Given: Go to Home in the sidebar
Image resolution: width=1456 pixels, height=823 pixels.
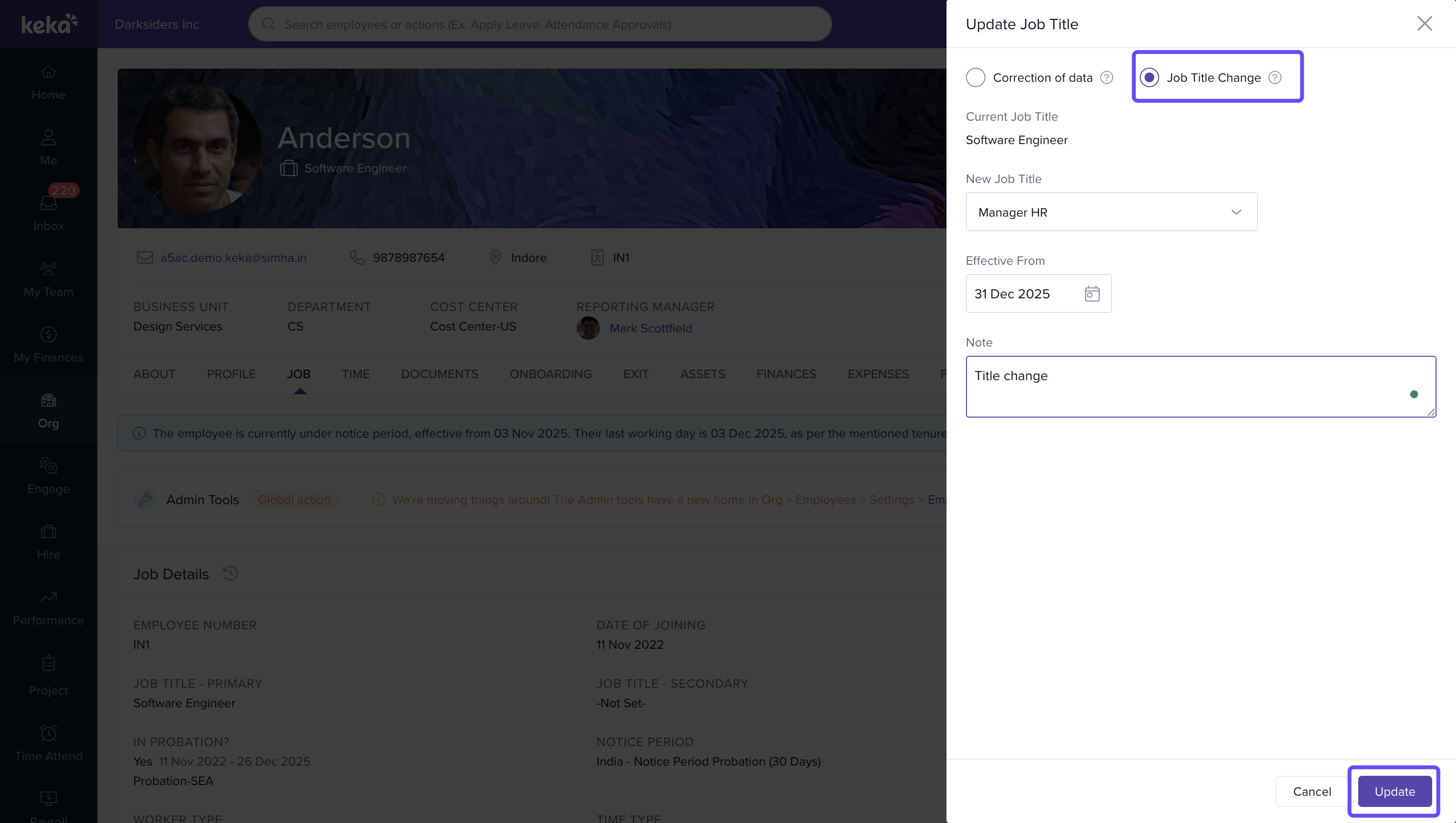Looking at the screenshot, I should pos(49,83).
